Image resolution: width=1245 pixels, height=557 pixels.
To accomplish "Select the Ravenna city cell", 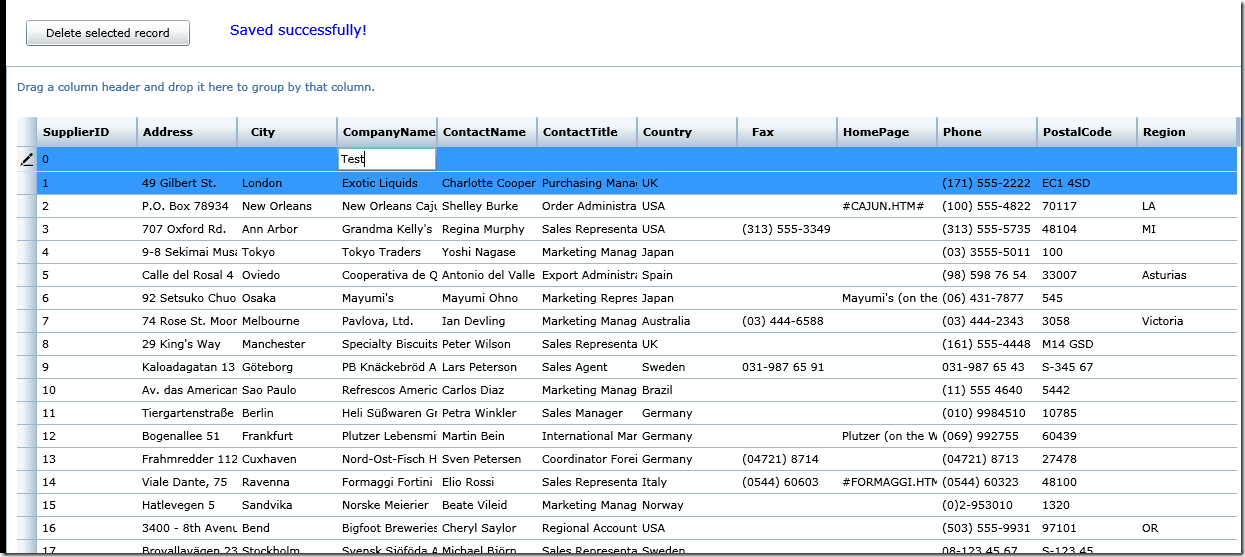I will pyautogui.click(x=287, y=482).
